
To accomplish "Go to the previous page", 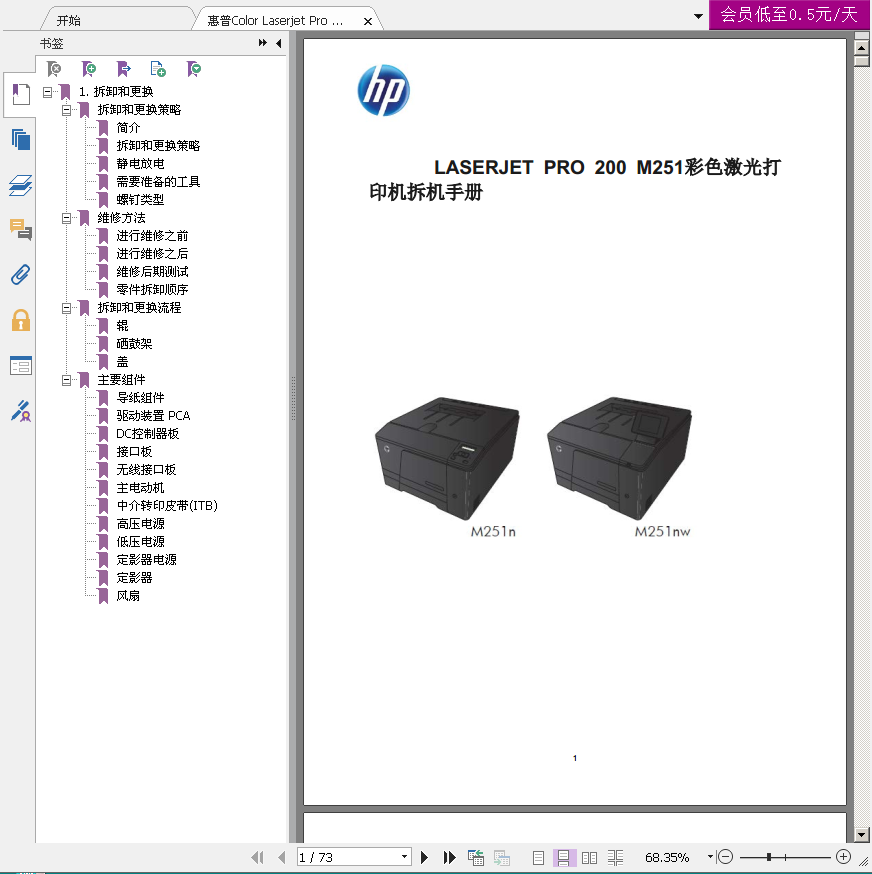I will click(282, 857).
